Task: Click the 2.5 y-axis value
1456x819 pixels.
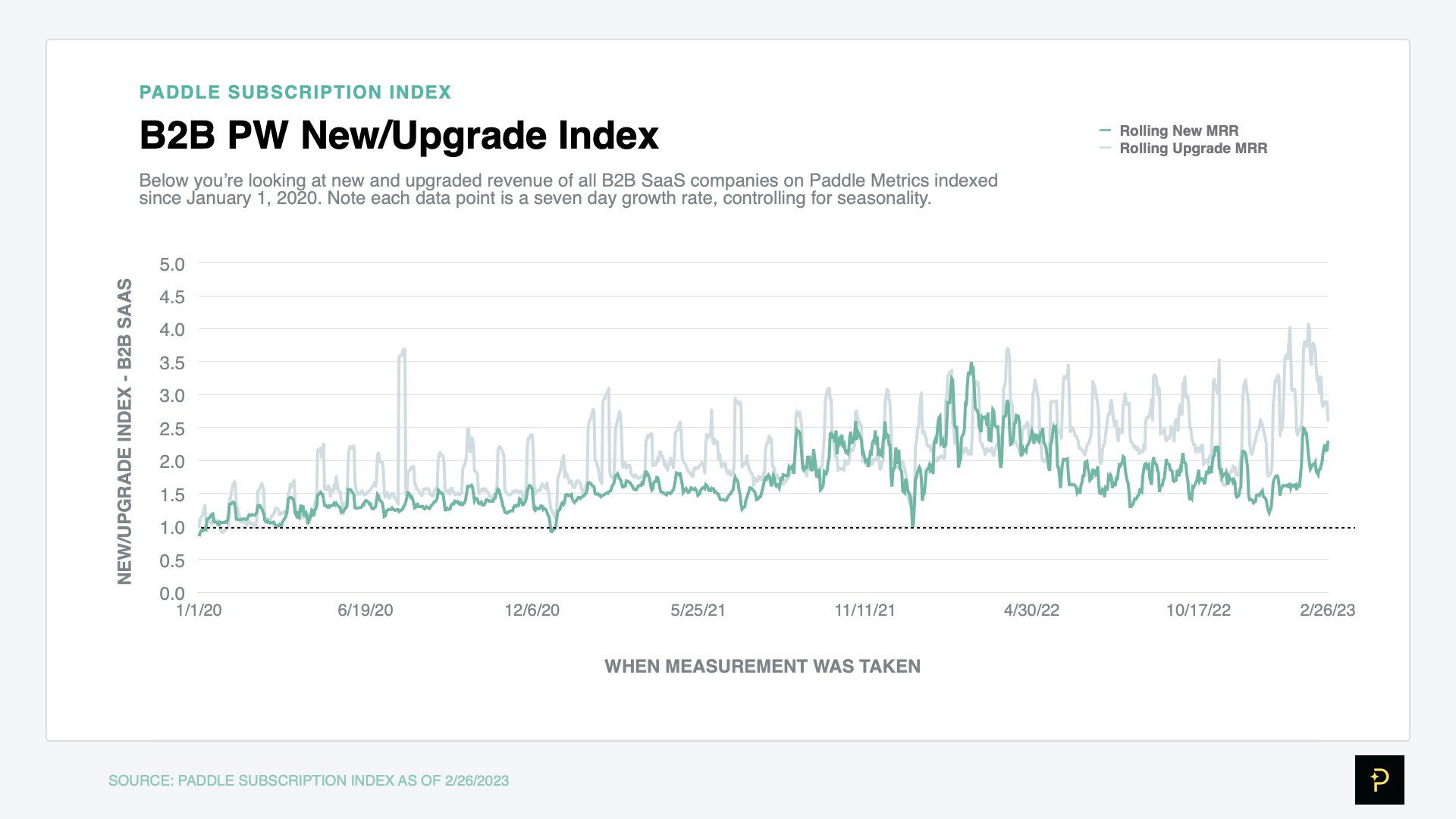Action: pyautogui.click(x=172, y=429)
